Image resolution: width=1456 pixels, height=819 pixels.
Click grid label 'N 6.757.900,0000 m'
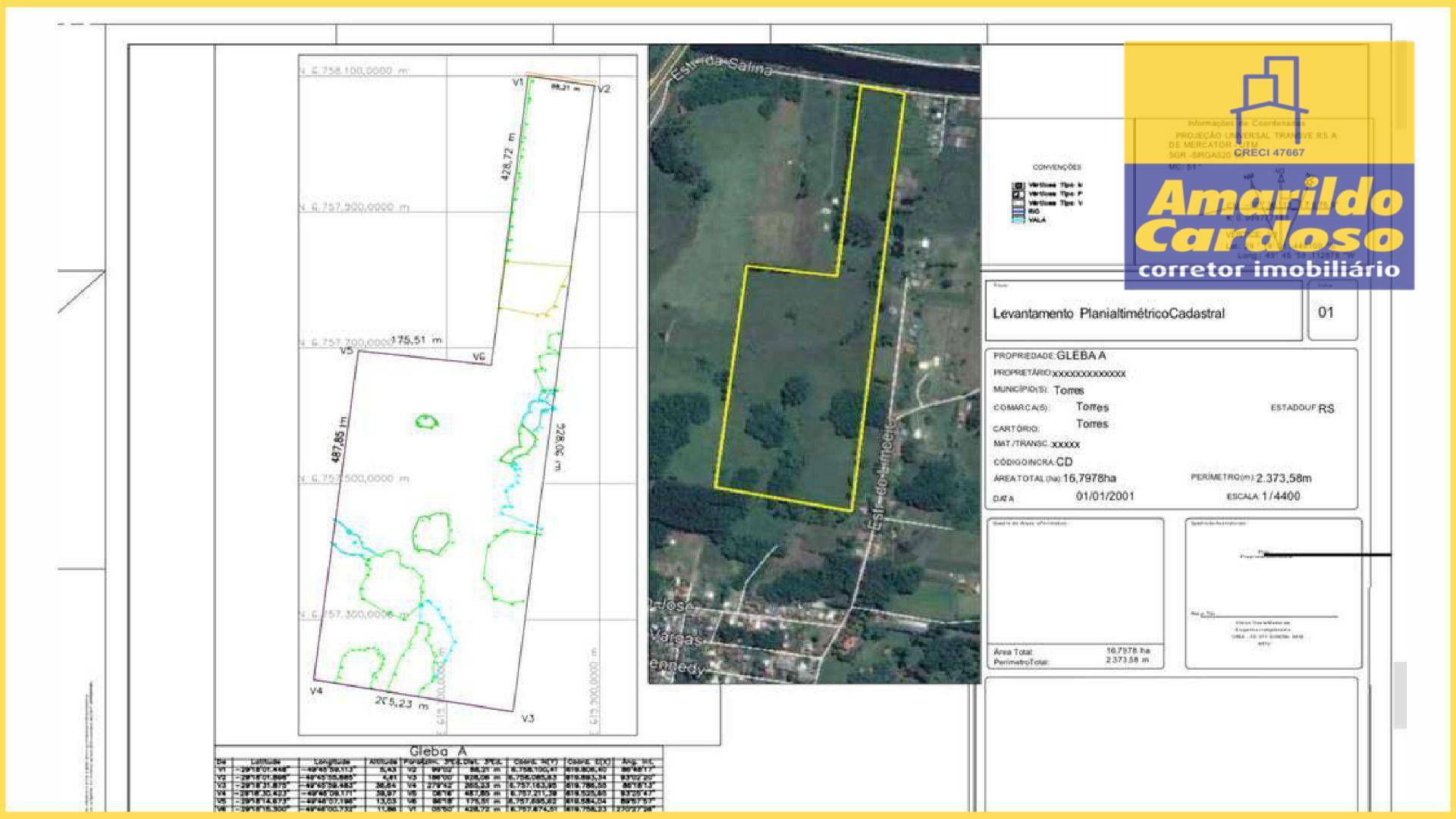coord(355,207)
